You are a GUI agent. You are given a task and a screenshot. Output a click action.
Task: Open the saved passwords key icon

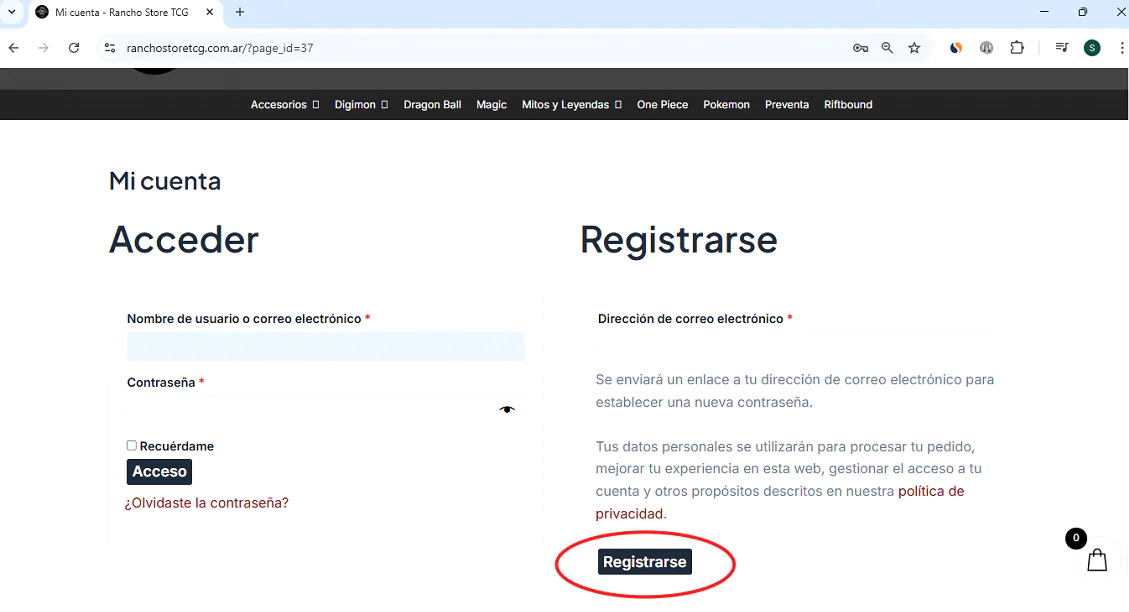pos(860,48)
